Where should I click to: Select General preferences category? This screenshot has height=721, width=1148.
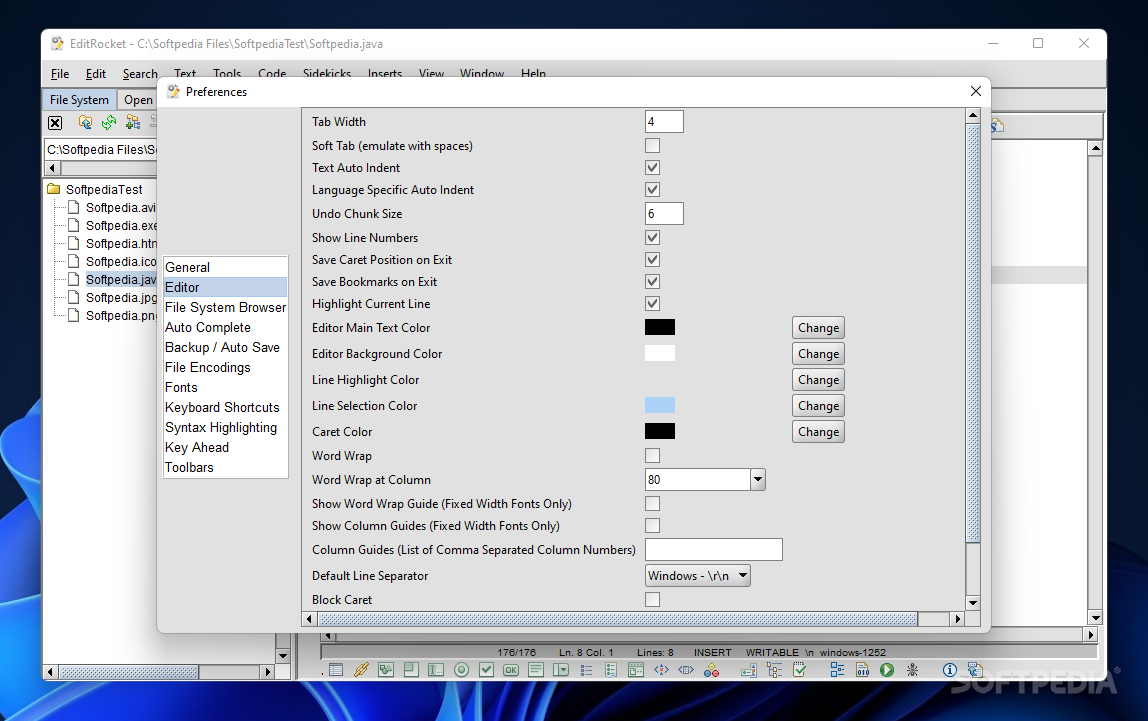pos(226,267)
